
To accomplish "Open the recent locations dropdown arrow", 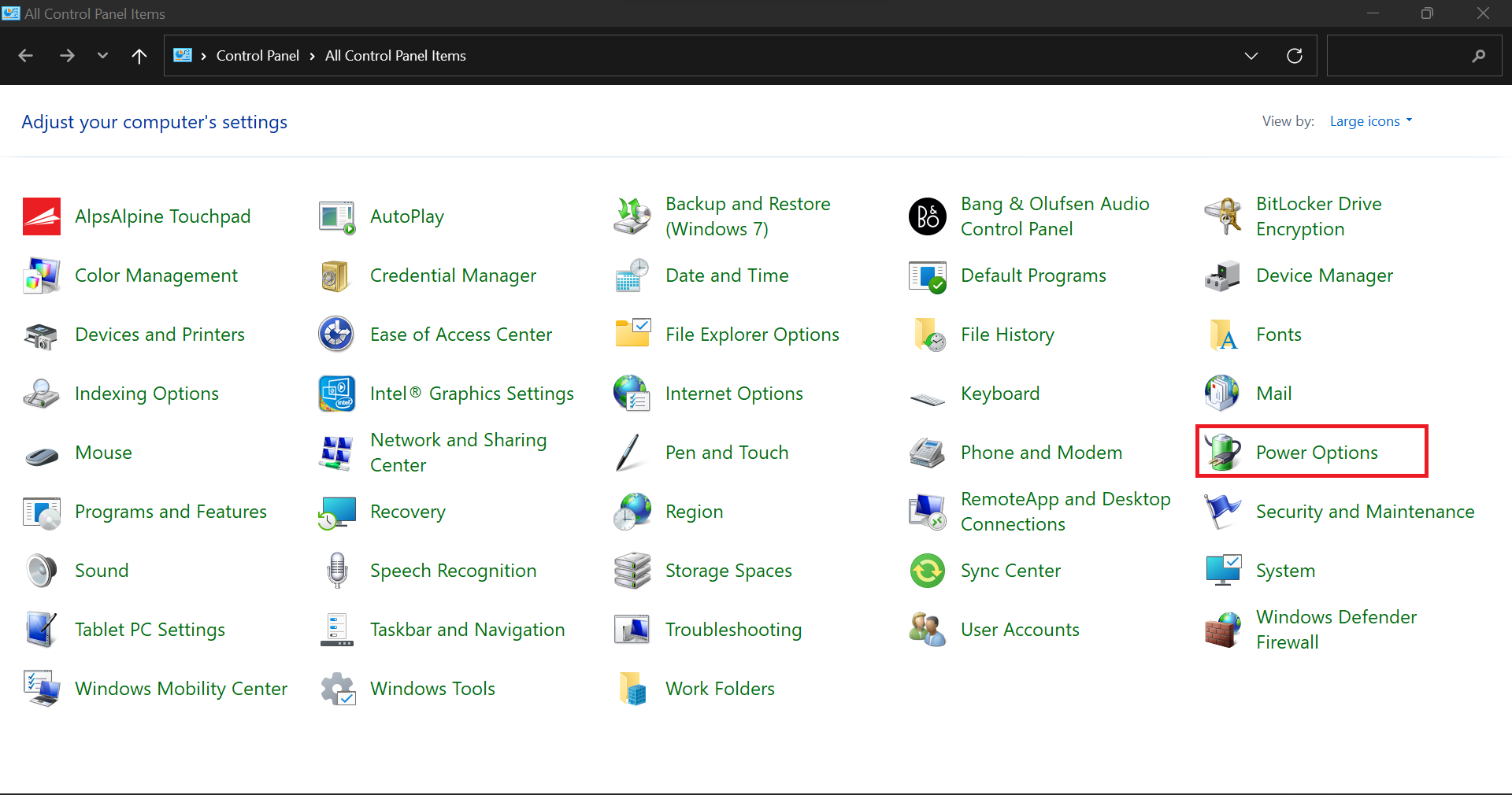I will click(102, 56).
